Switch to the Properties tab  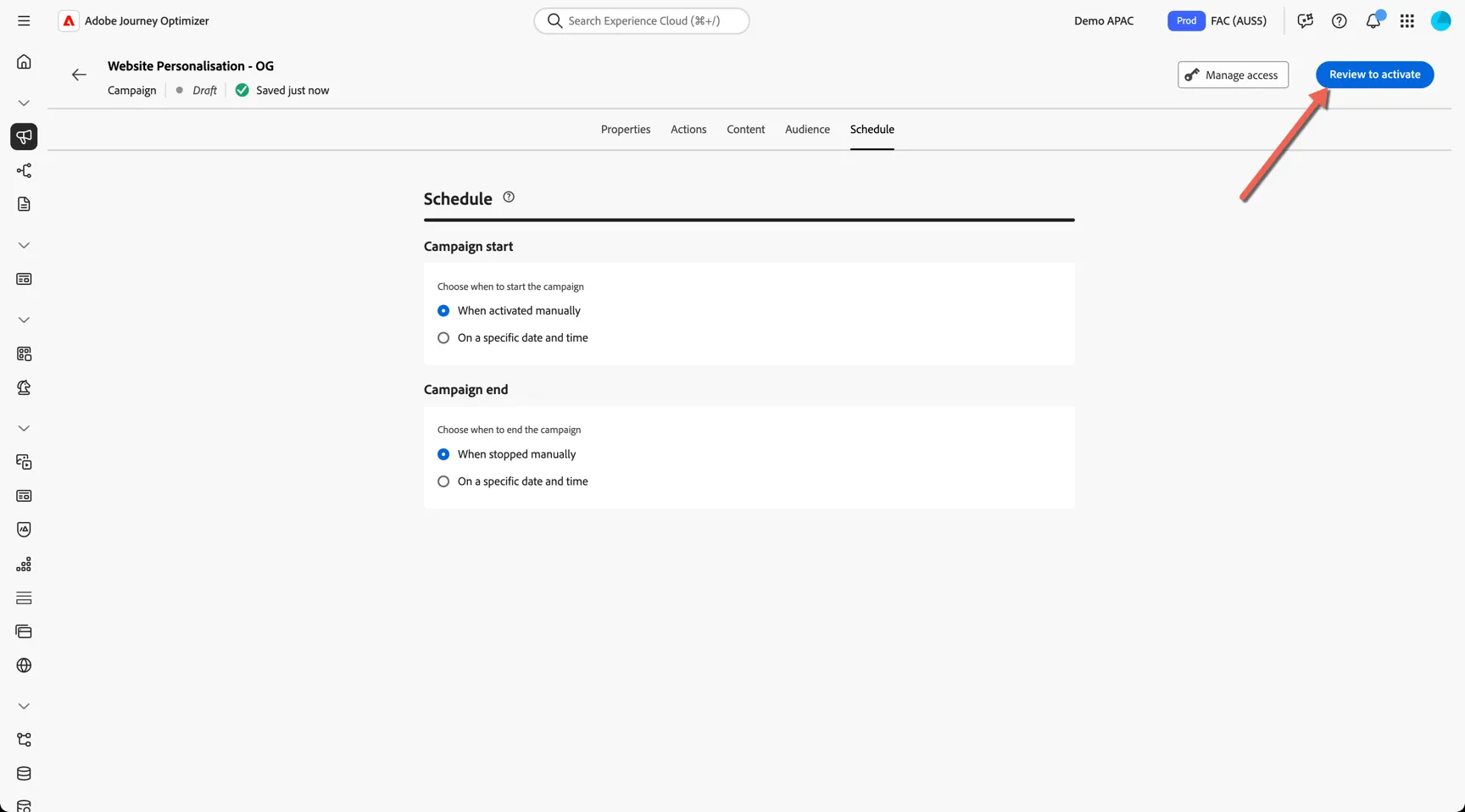[x=626, y=130]
